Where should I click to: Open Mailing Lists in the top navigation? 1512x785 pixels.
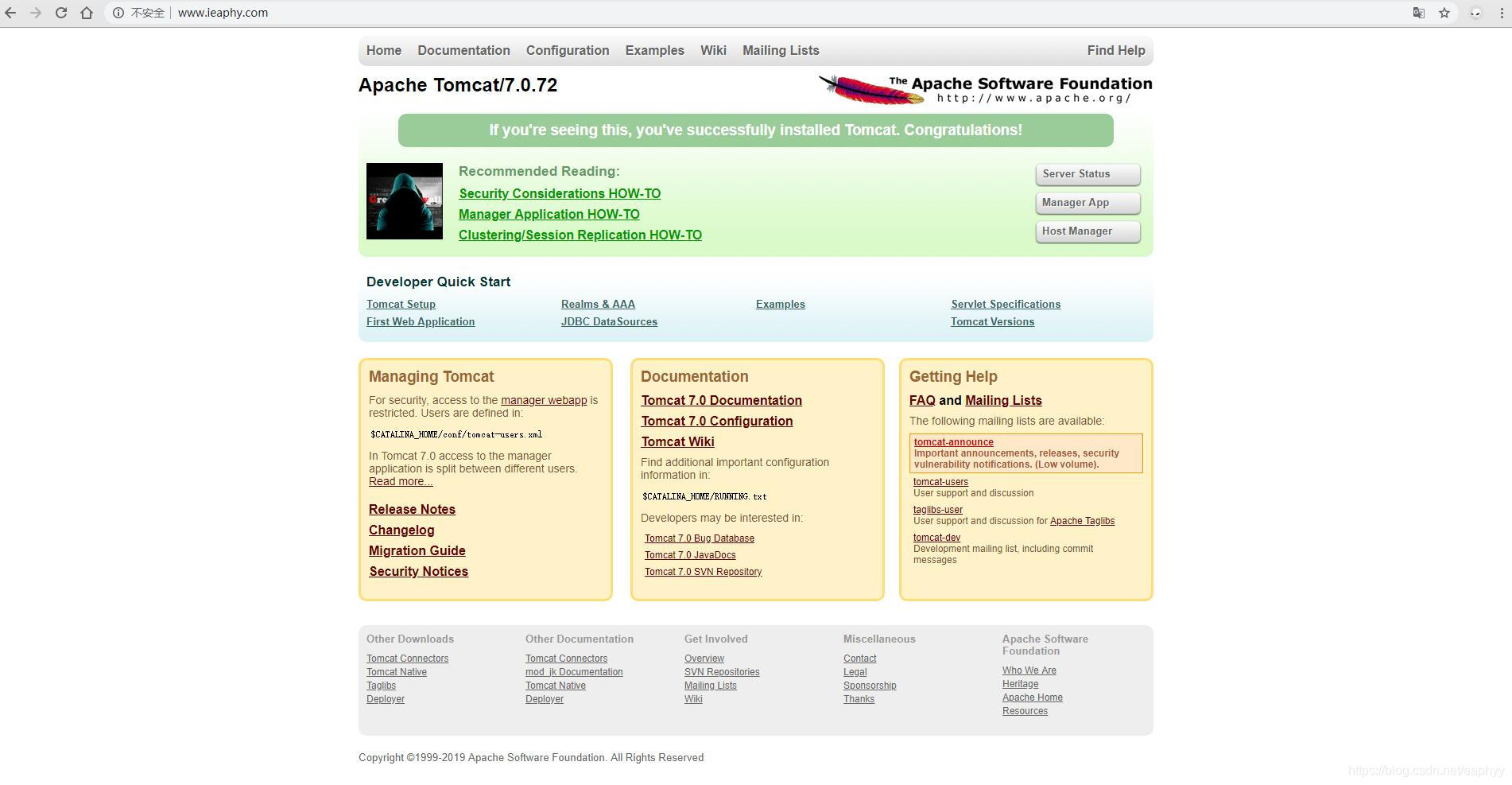[x=781, y=50]
